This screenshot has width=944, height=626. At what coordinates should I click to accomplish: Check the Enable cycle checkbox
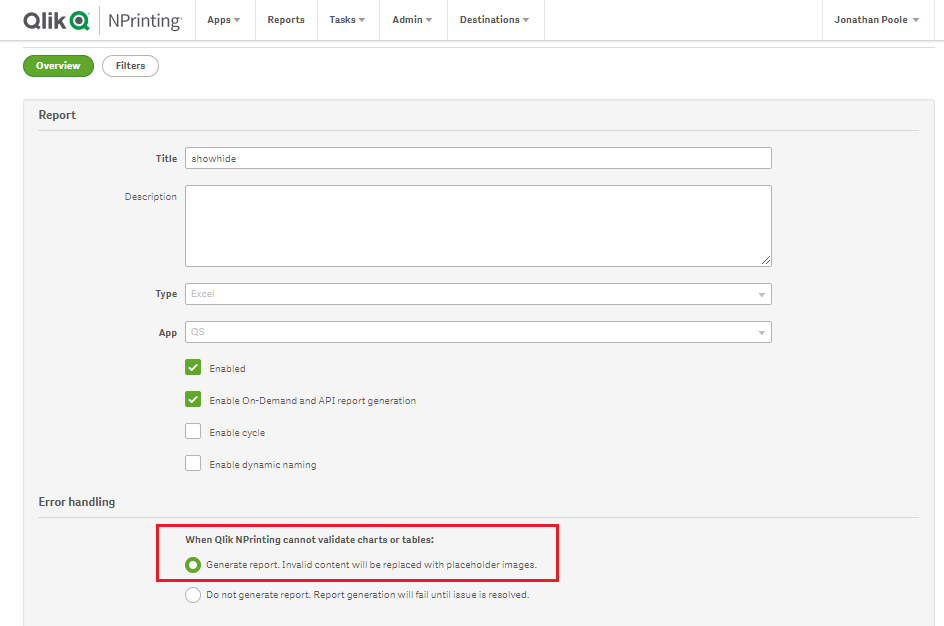tap(193, 431)
